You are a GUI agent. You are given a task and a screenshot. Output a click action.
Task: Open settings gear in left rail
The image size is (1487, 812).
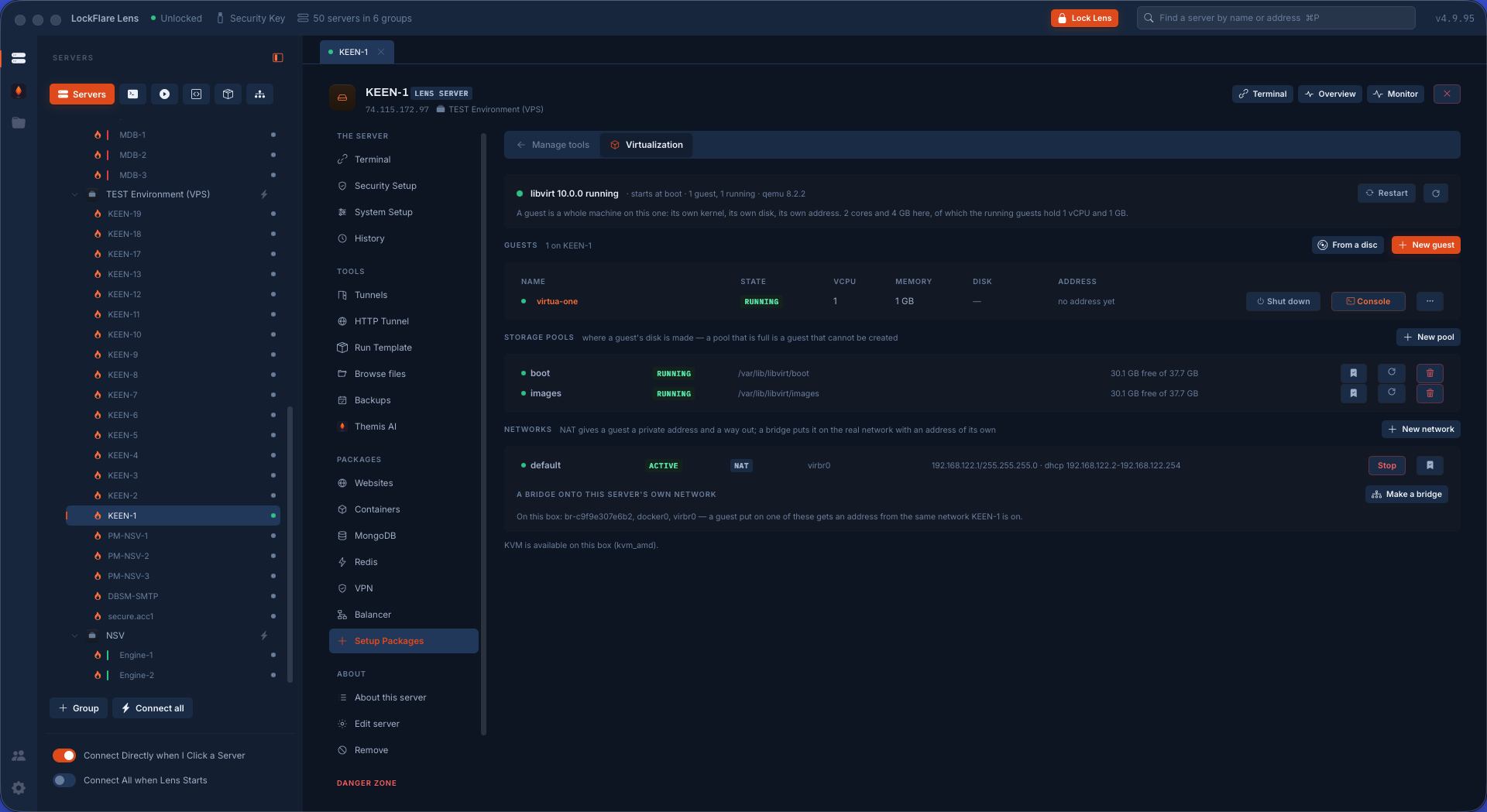tap(19, 788)
